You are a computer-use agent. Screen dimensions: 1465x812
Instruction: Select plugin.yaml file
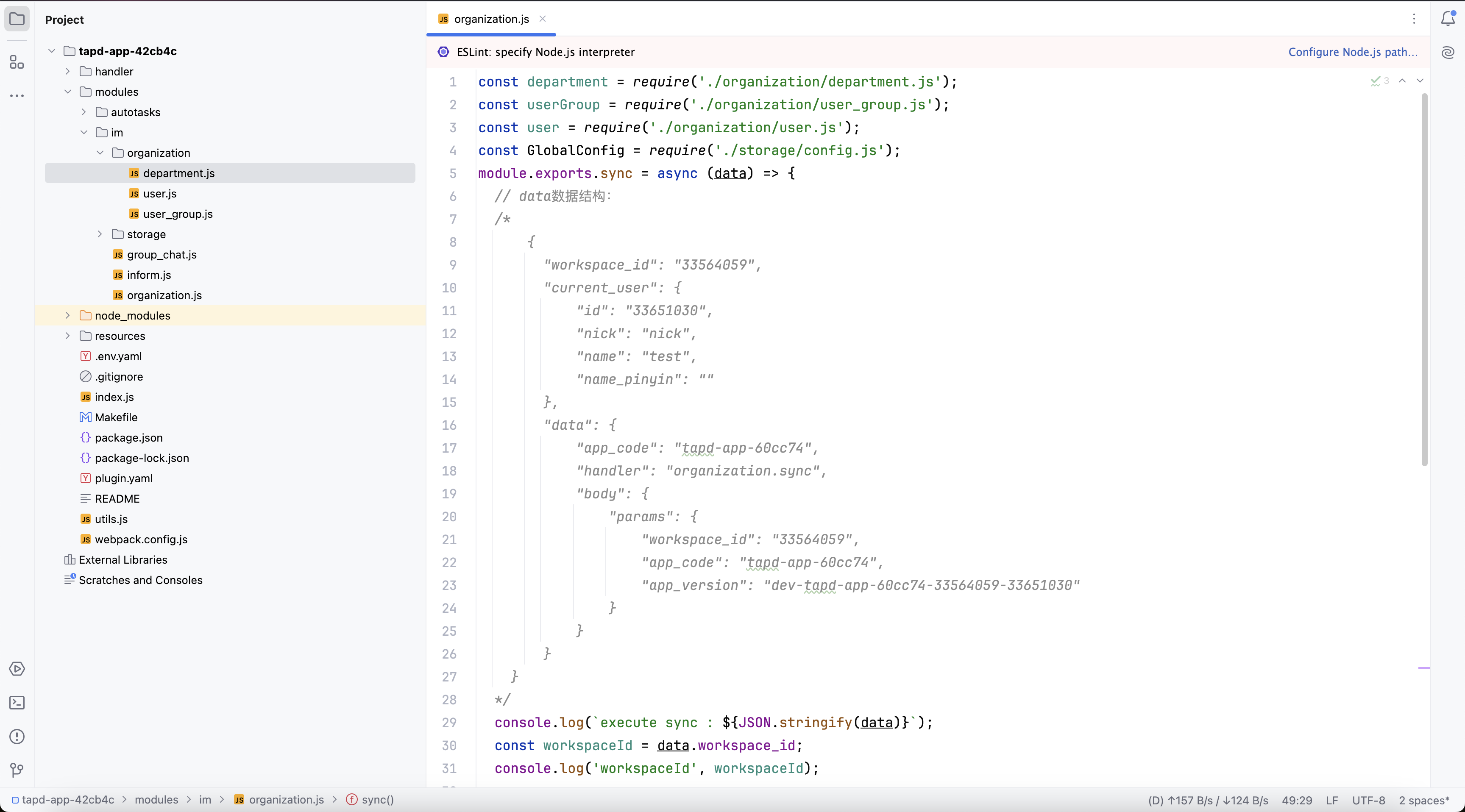pos(123,478)
